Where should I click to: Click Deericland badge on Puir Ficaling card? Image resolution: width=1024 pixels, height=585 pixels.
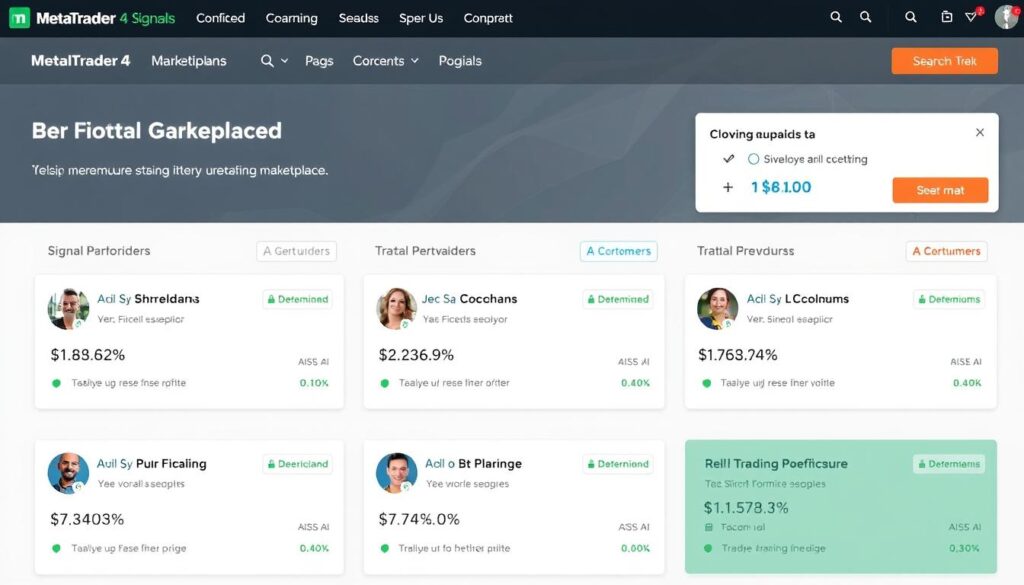click(297, 464)
